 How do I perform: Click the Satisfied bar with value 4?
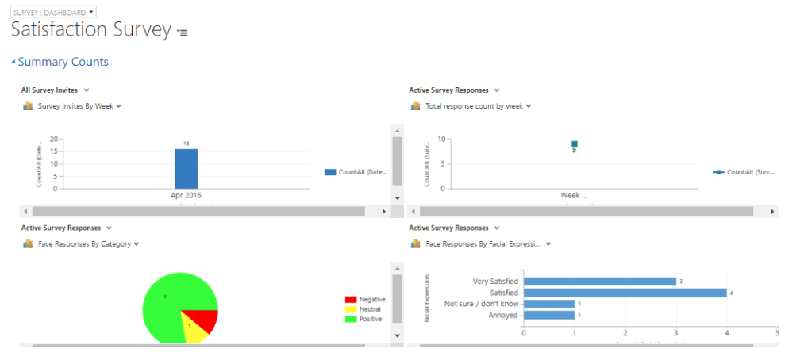(626, 293)
